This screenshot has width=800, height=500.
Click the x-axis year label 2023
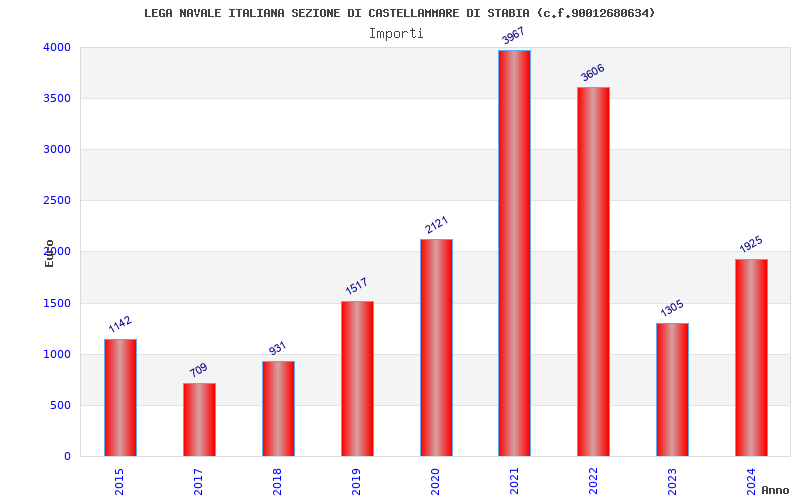click(672, 482)
